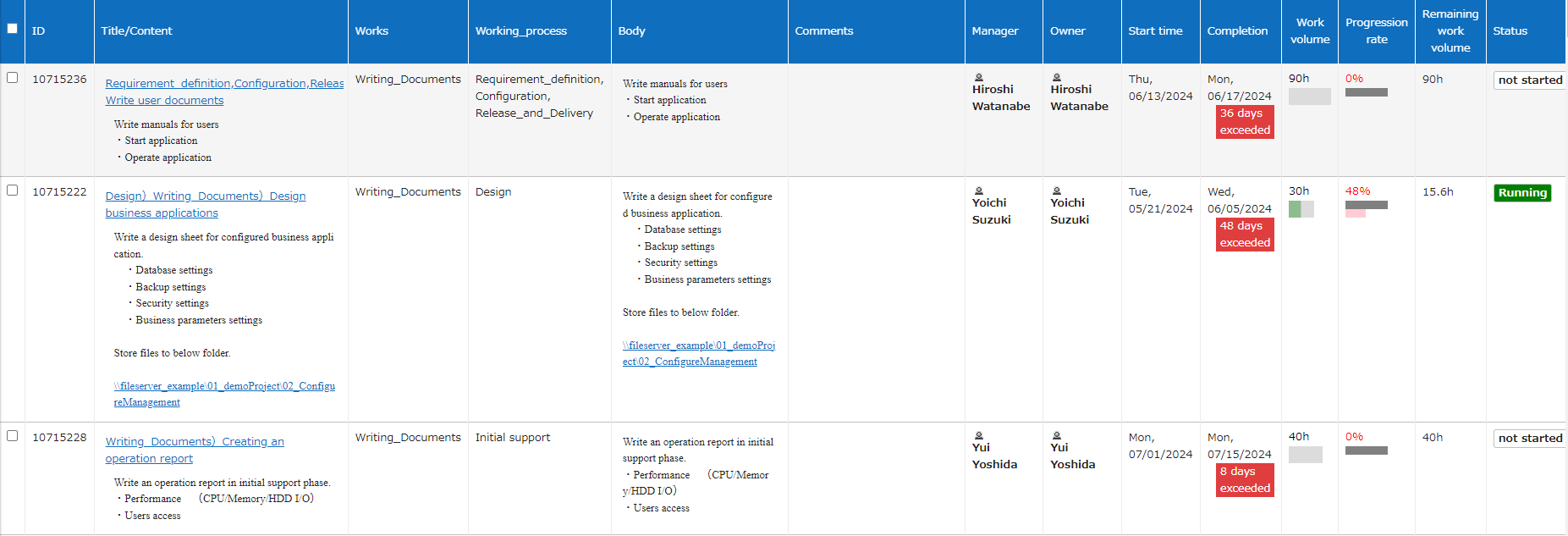This screenshot has height=536, width=1568.
Task: Click the Work volume column header
Action: (1310, 31)
